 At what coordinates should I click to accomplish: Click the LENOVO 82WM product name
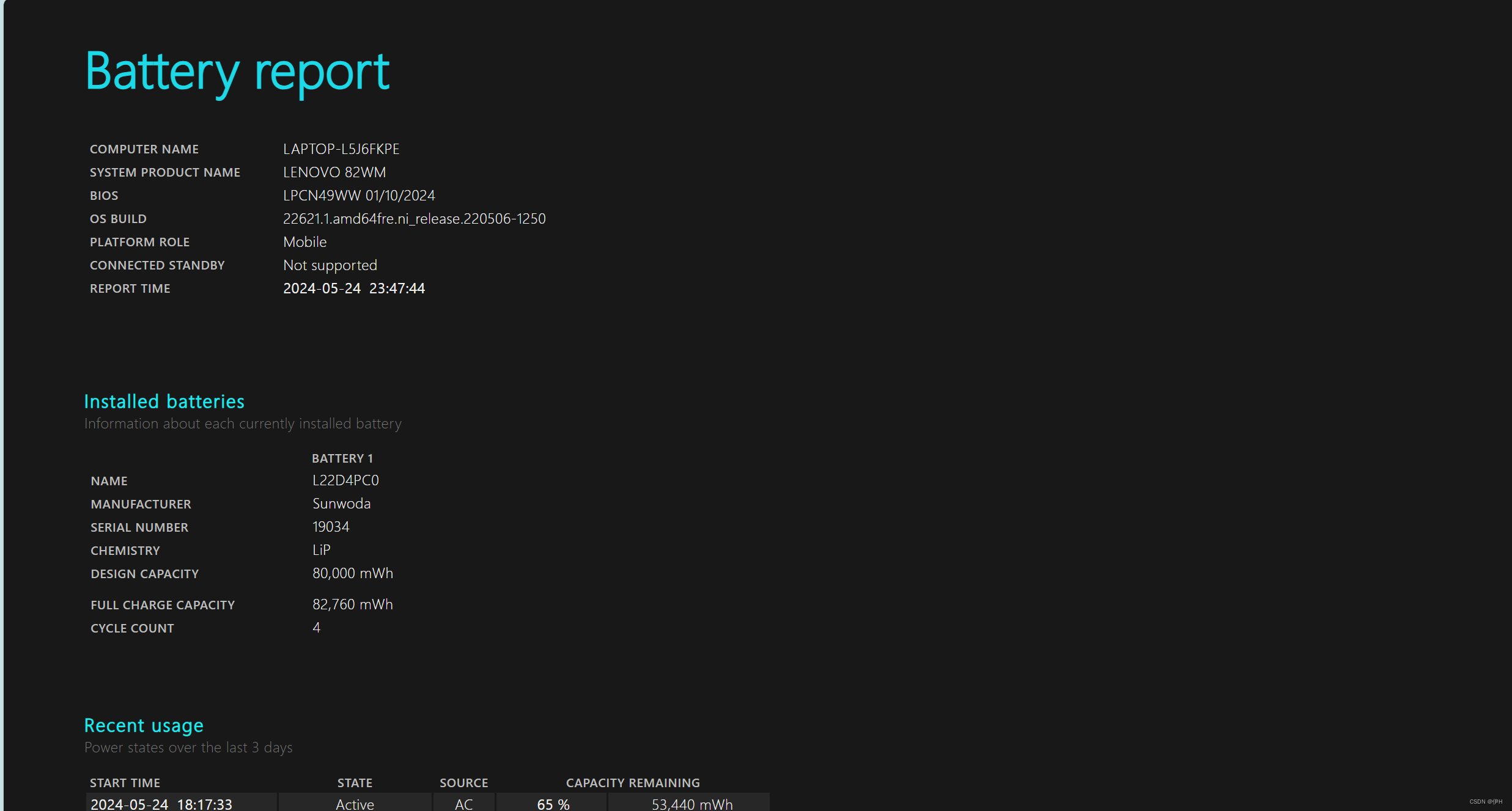coord(334,172)
